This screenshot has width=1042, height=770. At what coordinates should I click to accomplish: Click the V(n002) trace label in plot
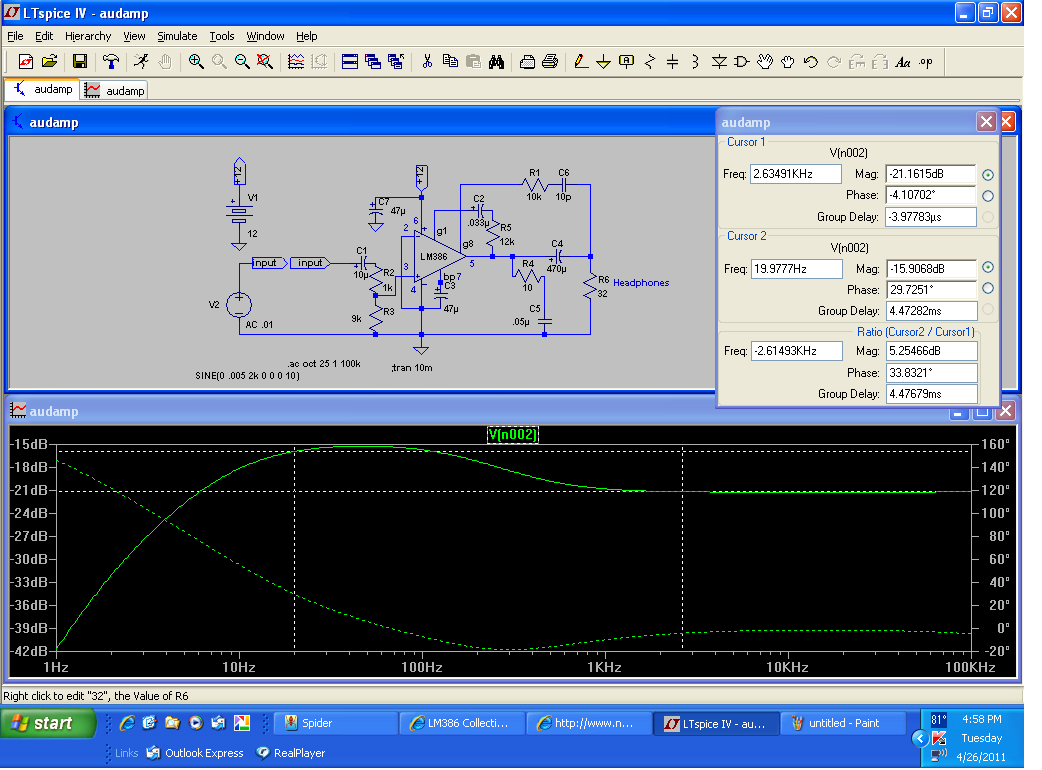[512, 434]
